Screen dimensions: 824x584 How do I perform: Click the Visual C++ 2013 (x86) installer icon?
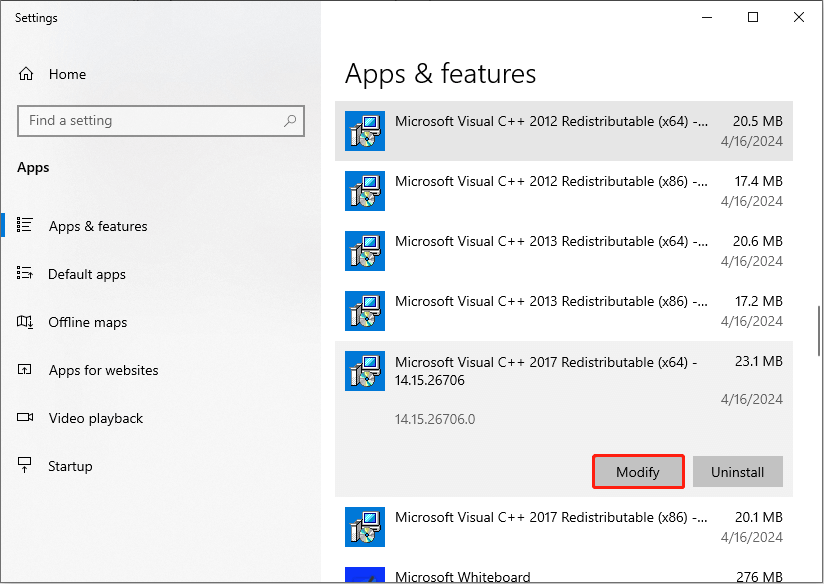pyautogui.click(x=365, y=311)
